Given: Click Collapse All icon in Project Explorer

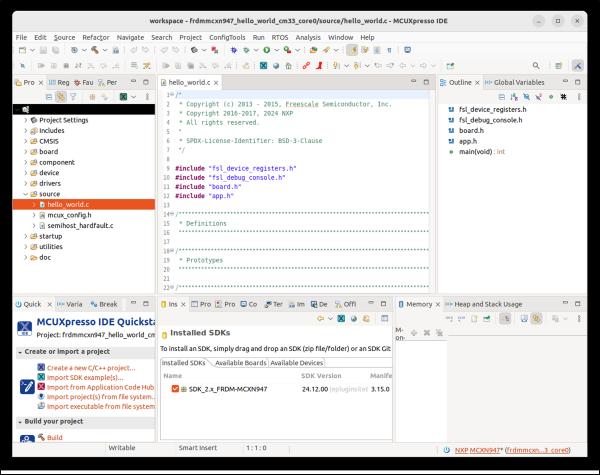Looking at the screenshot, I should tap(50, 97).
